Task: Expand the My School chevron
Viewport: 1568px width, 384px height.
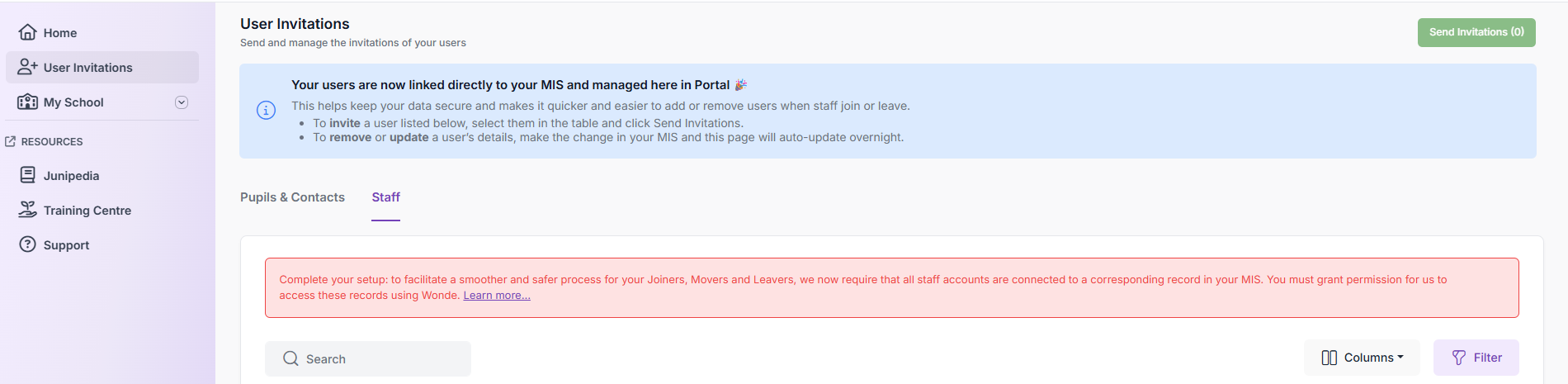Action: pos(182,102)
